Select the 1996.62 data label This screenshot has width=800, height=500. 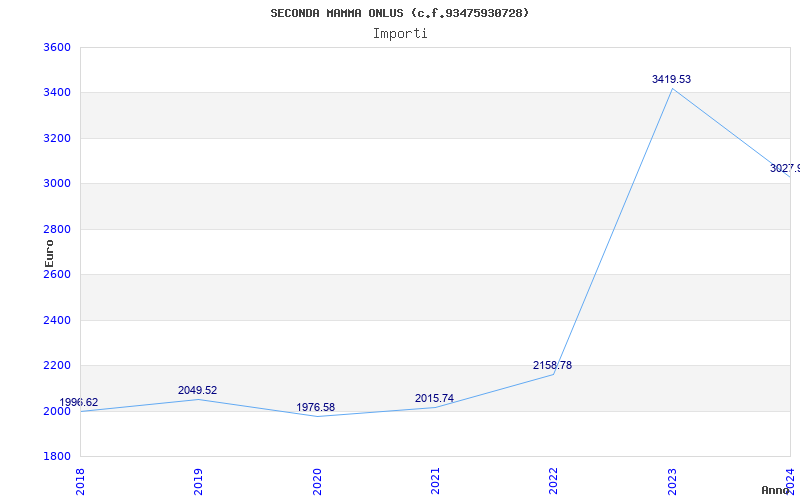click(x=79, y=403)
